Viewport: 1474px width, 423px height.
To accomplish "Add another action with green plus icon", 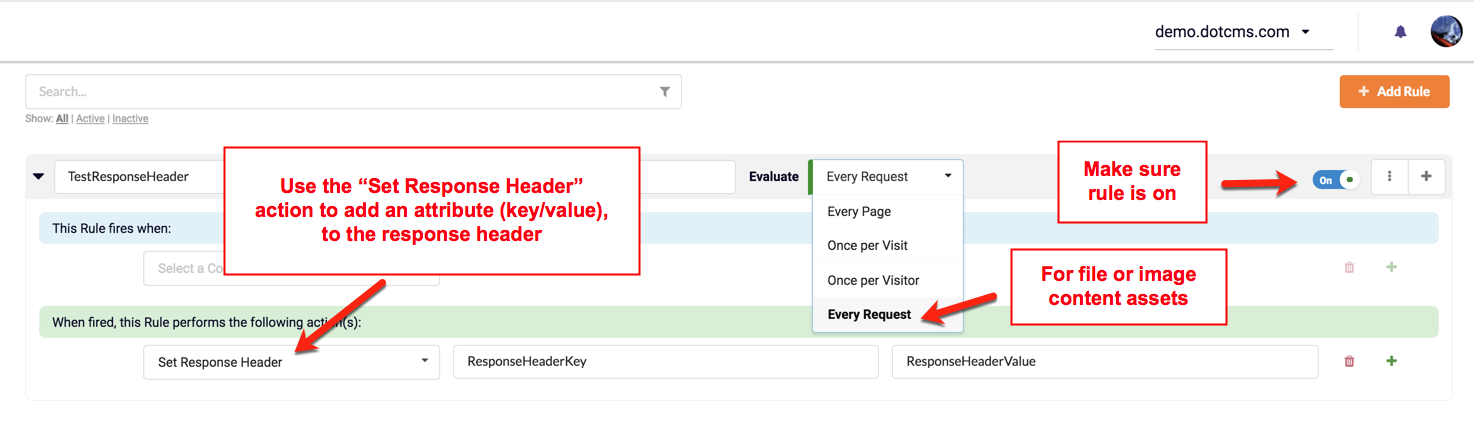I will point(1391,362).
